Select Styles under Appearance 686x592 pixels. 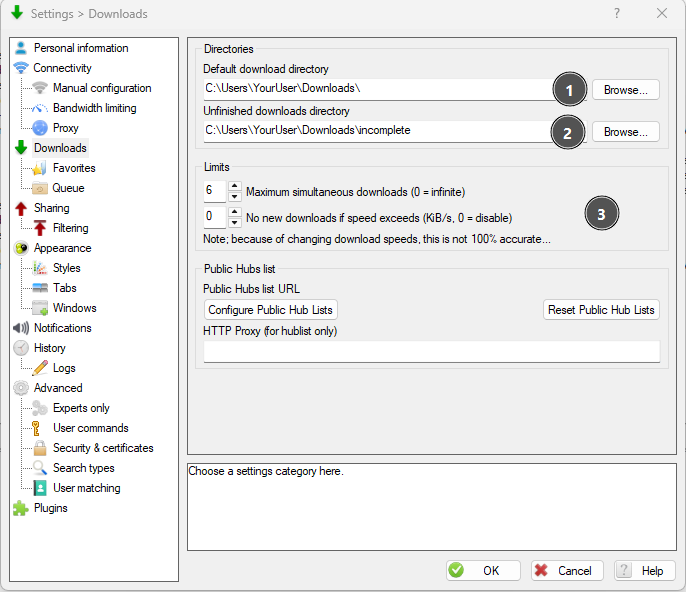(66, 268)
